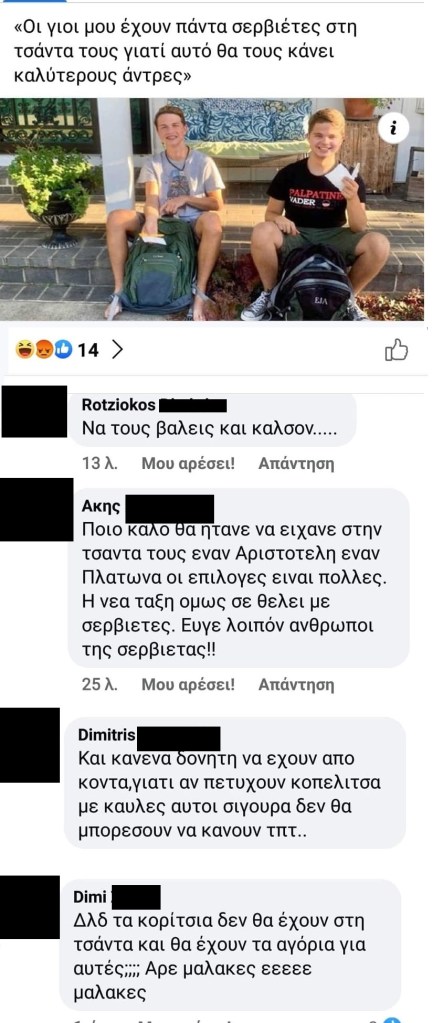Tap Ακης profile picture avatar
The width and height of the screenshot is (443, 1023).
[x=37, y=510]
